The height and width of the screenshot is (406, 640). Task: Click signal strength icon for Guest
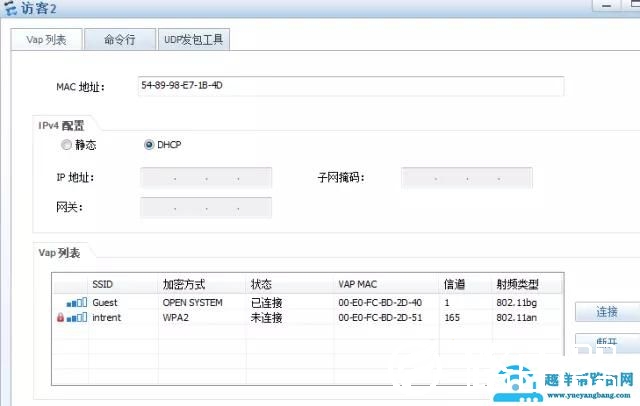coord(77,303)
